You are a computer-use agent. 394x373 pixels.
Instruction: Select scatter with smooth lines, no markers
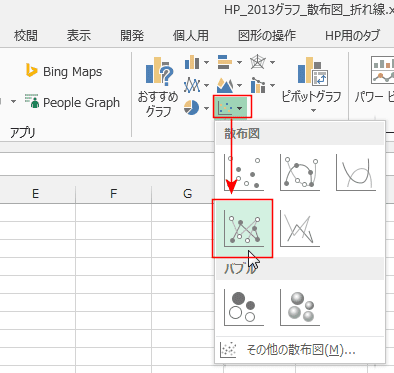pos(356,173)
